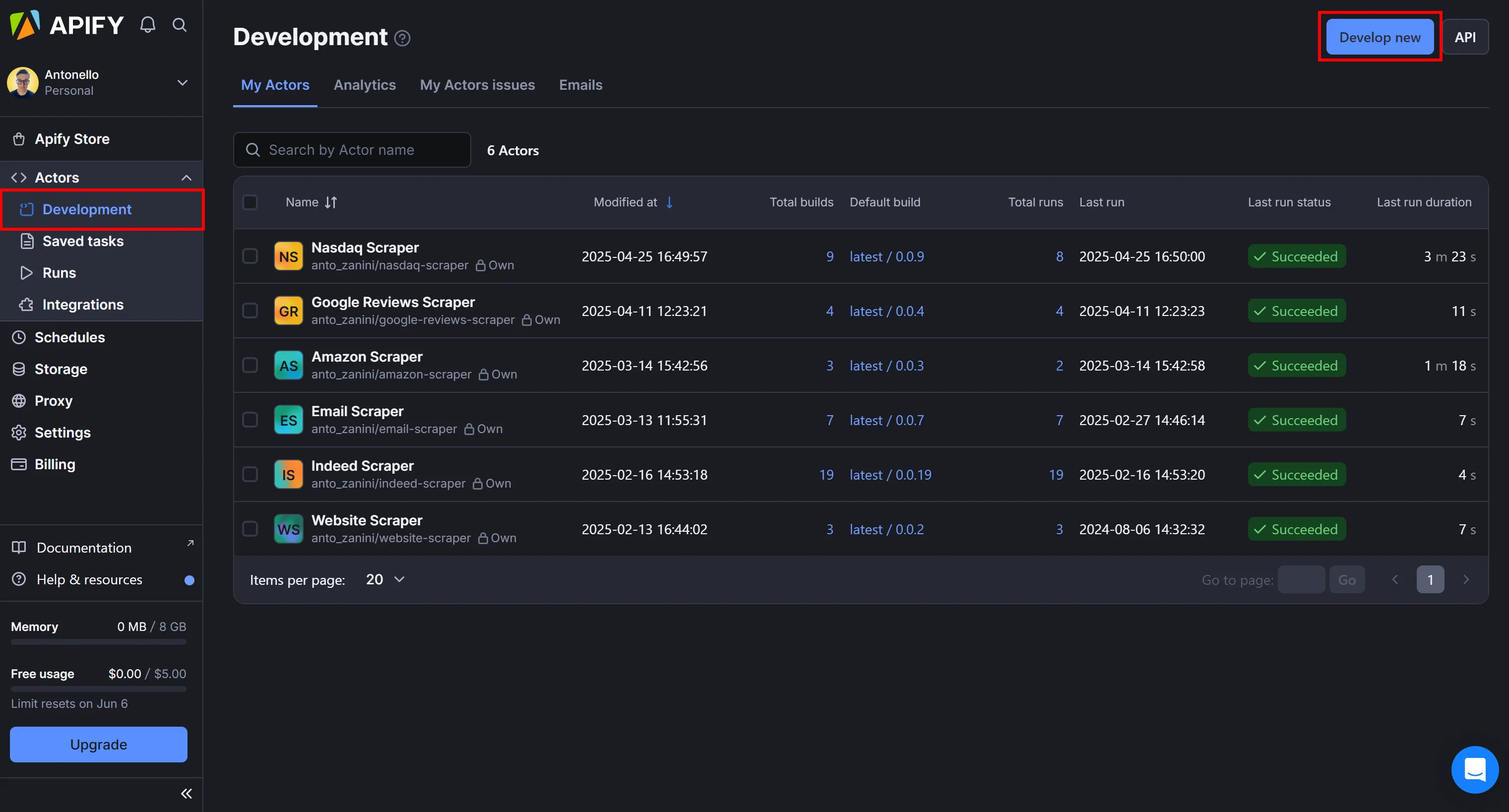Click Antonello's profile avatar
1509x812 pixels.
point(23,82)
